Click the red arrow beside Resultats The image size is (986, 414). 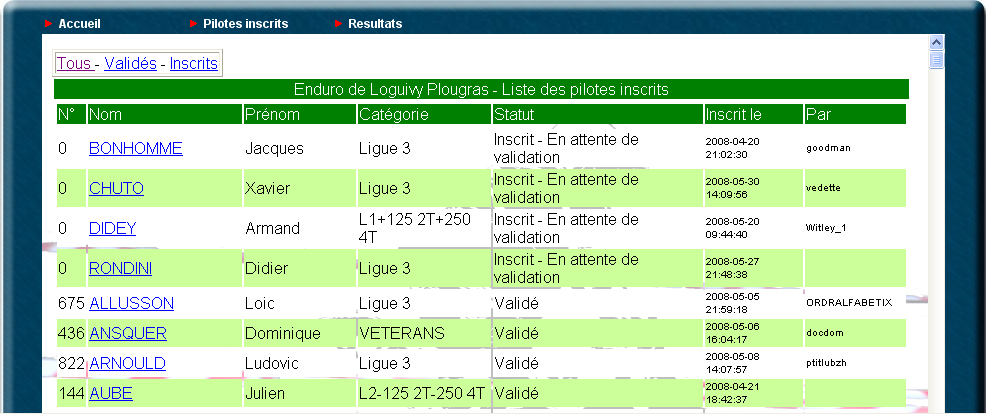[338, 24]
